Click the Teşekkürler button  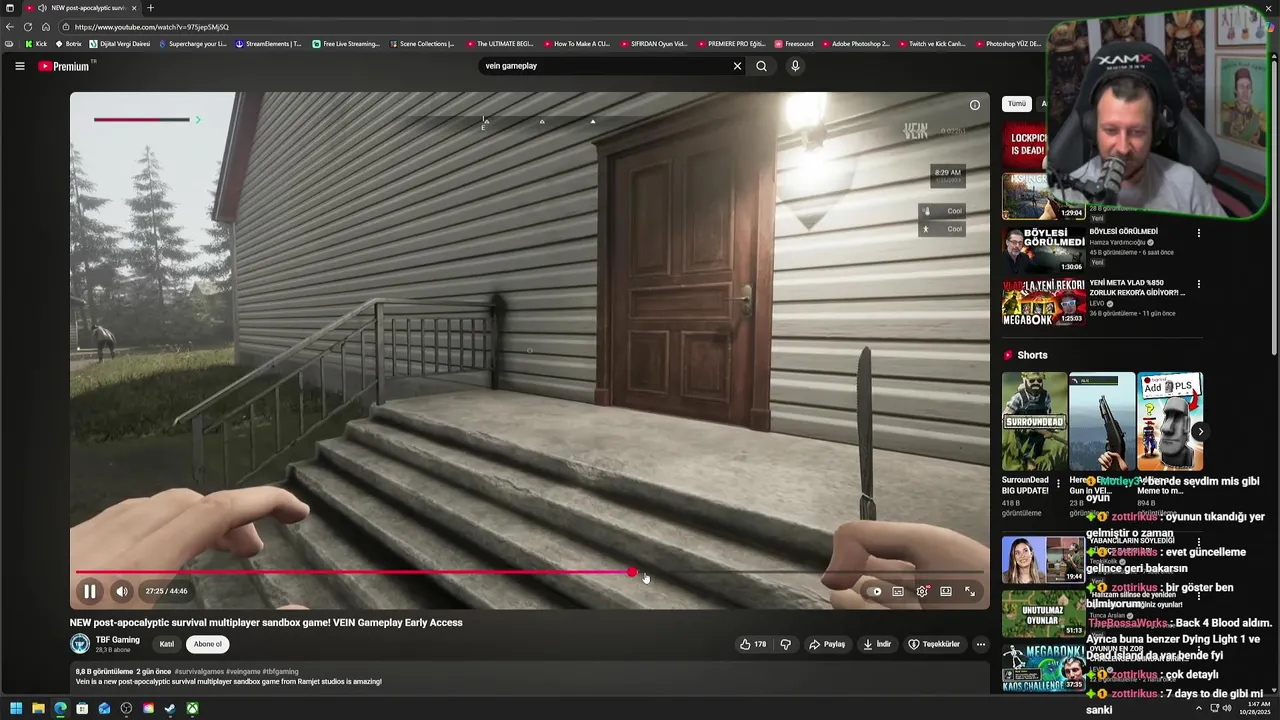934,644
